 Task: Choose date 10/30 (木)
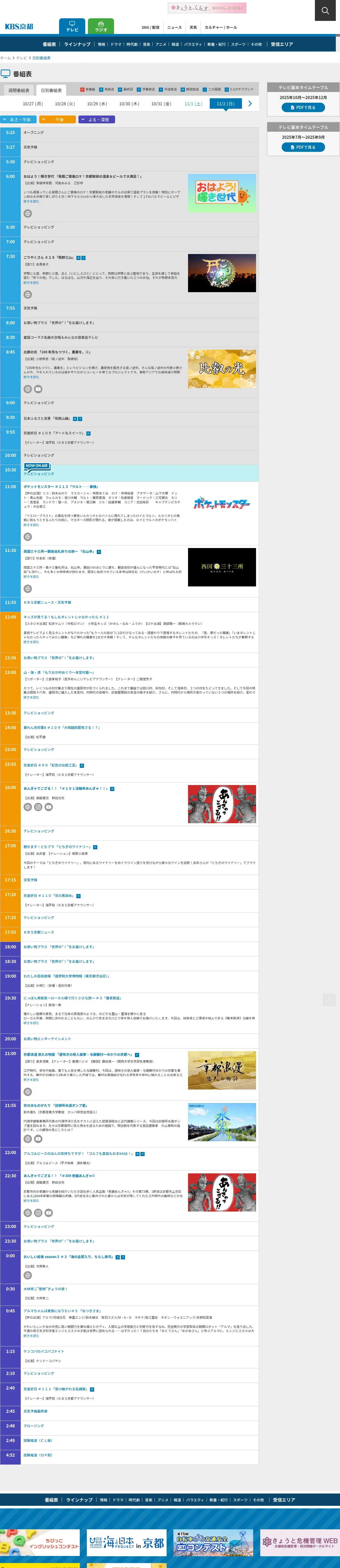(129, 104)
